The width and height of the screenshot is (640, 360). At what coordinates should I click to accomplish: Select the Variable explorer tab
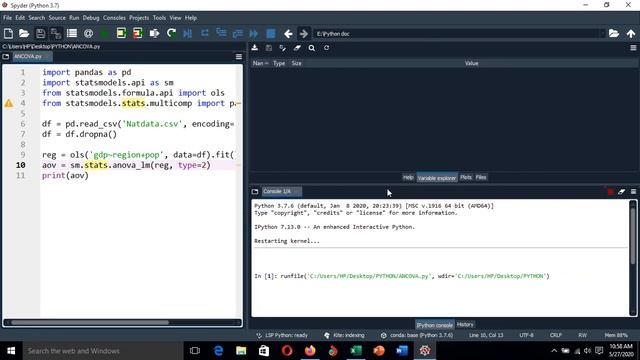437,178
